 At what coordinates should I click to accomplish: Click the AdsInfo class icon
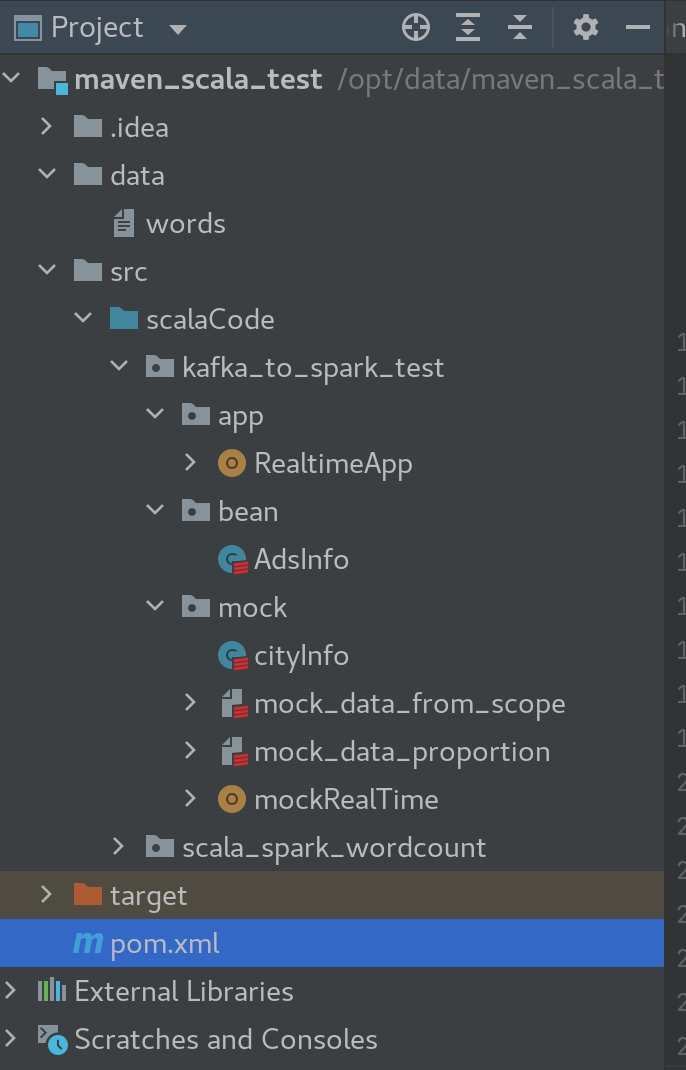coord(232,560)
